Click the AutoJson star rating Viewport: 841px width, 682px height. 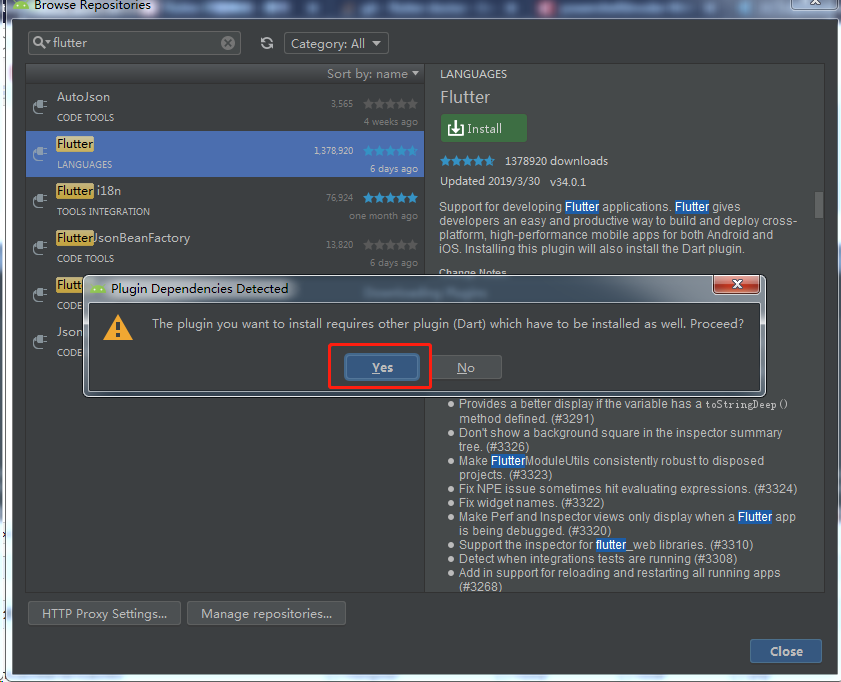click(390, 103)
